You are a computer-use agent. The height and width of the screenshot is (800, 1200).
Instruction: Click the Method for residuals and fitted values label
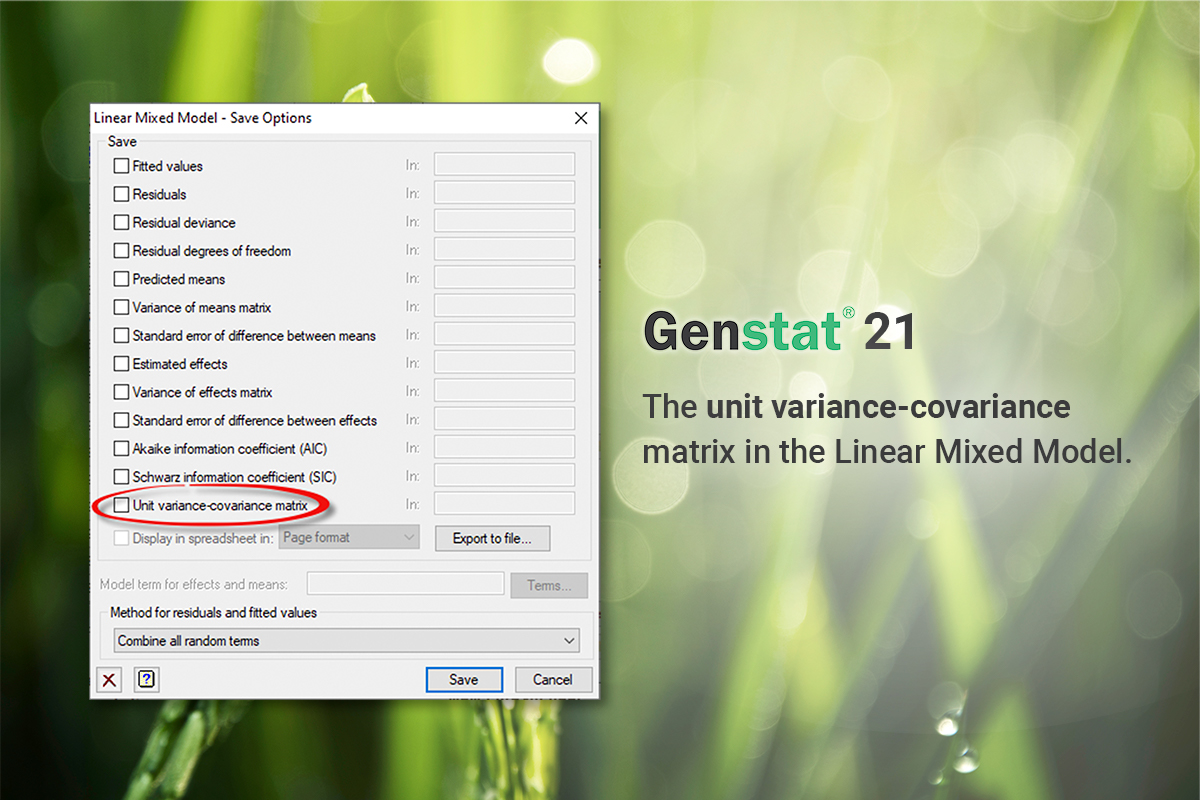click(214, 613)
